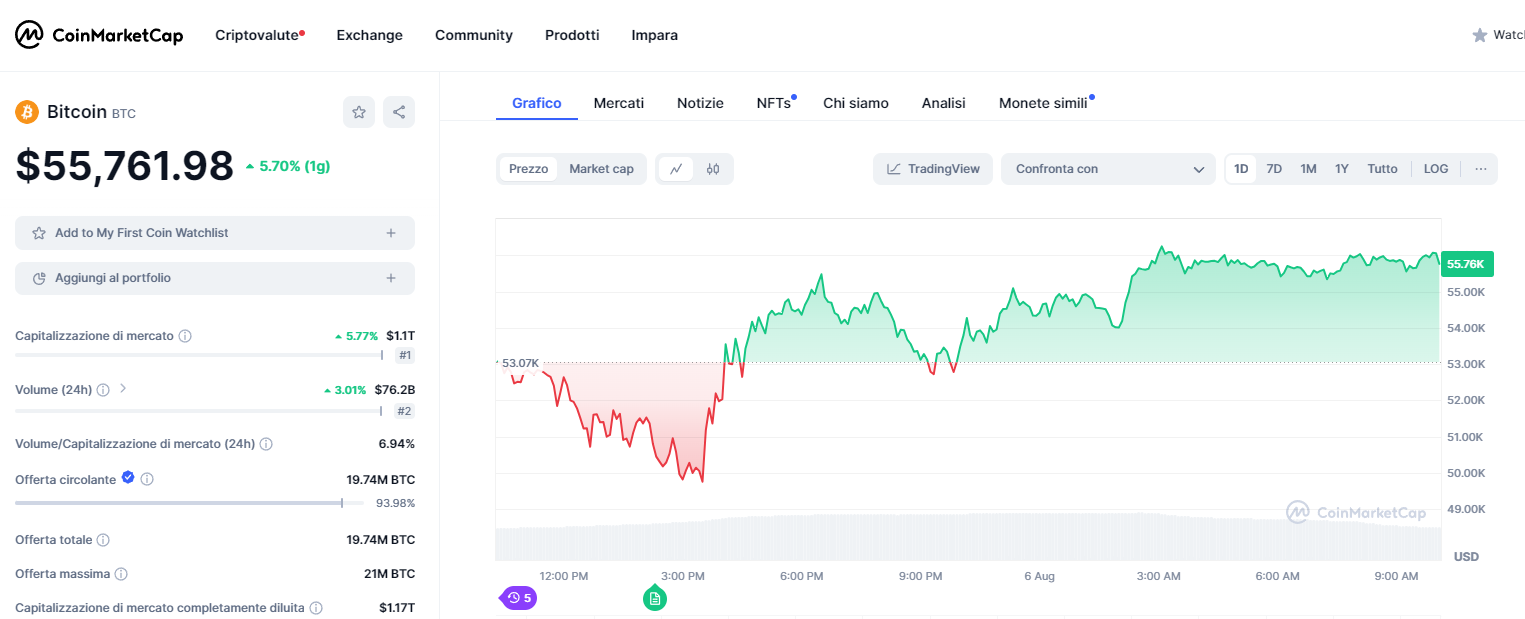Image resolution: width=1525 pixels, height=619 pixels.
Task: Click the share icon next to Bitcoin
Action: click(399, 112)
